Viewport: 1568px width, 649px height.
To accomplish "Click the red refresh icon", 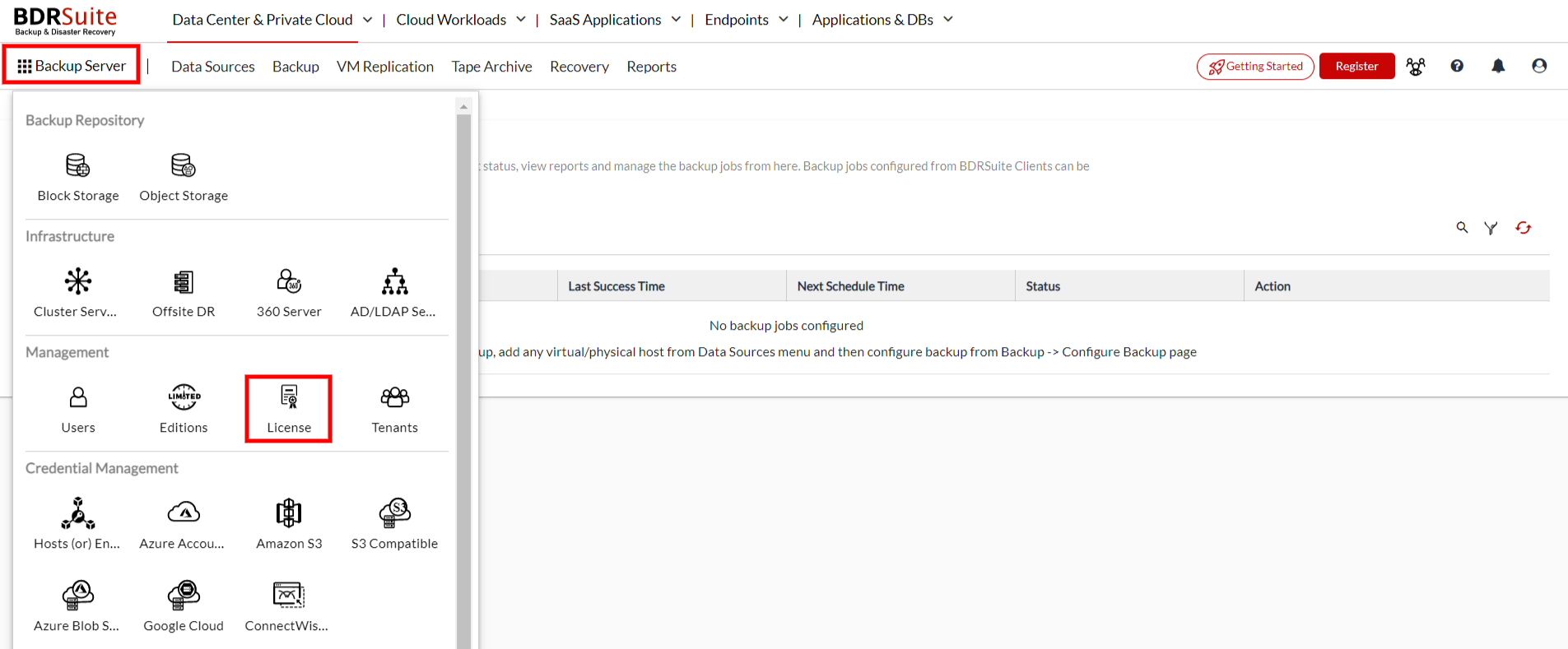I will point(1524,228).
